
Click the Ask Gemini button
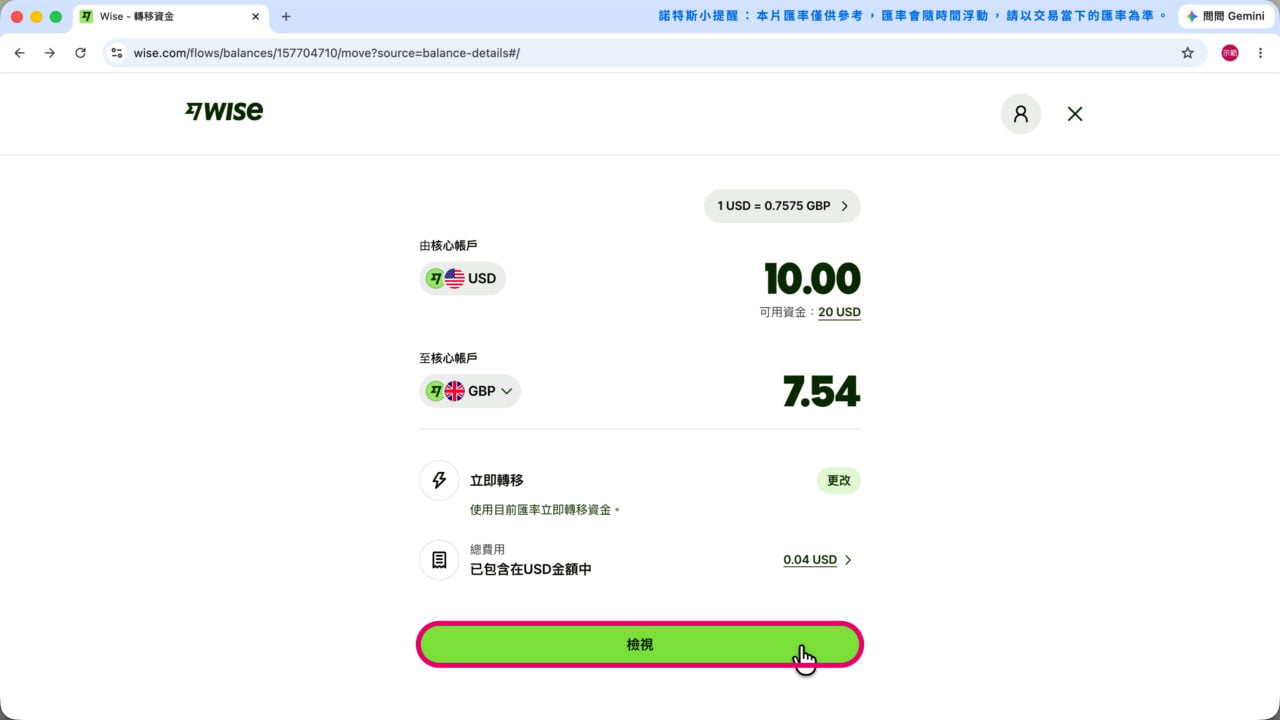click(1225, 17)
